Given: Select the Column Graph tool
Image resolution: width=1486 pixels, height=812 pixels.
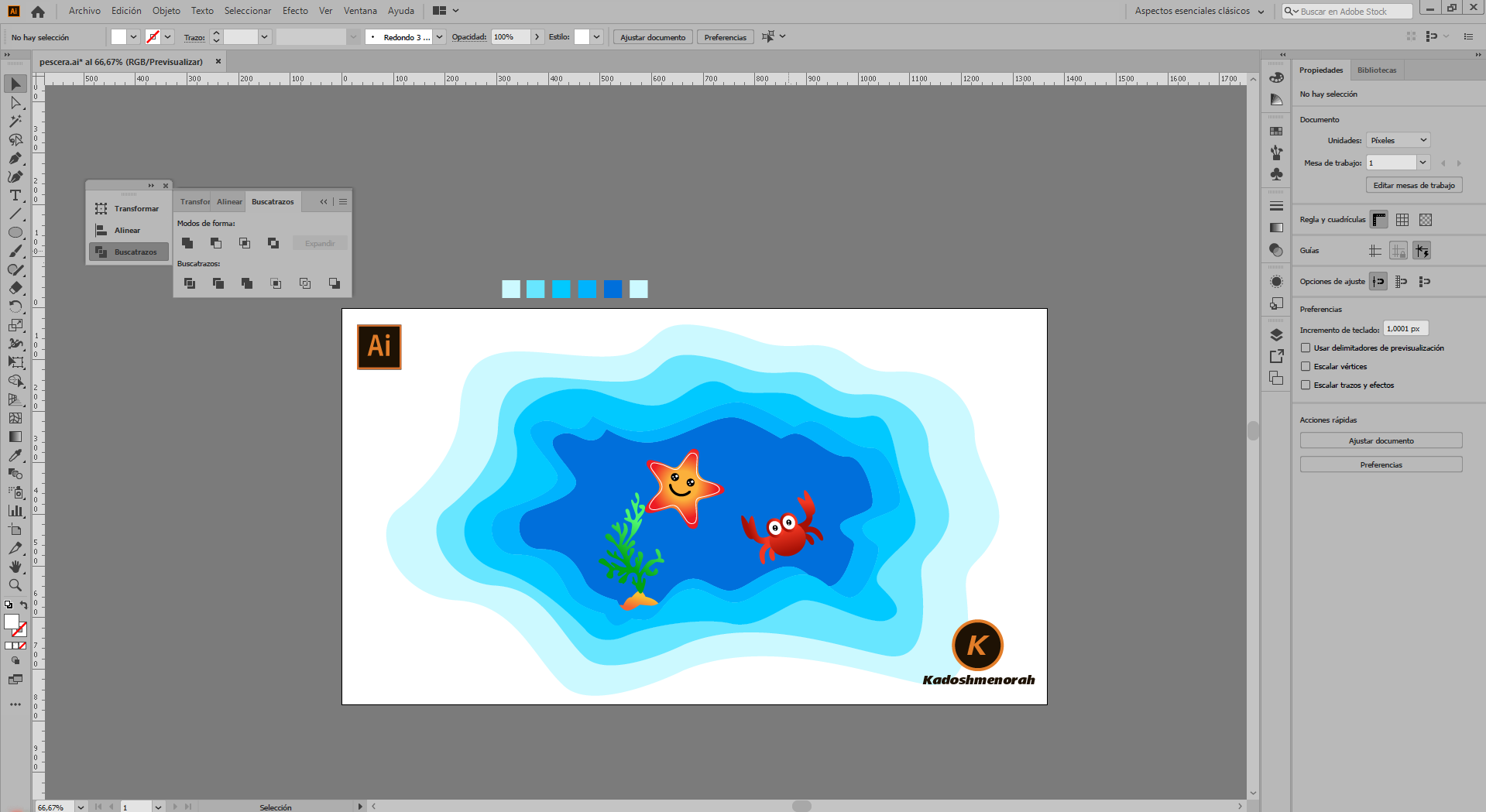Looking at the screenshot, I should coord(15,511).
